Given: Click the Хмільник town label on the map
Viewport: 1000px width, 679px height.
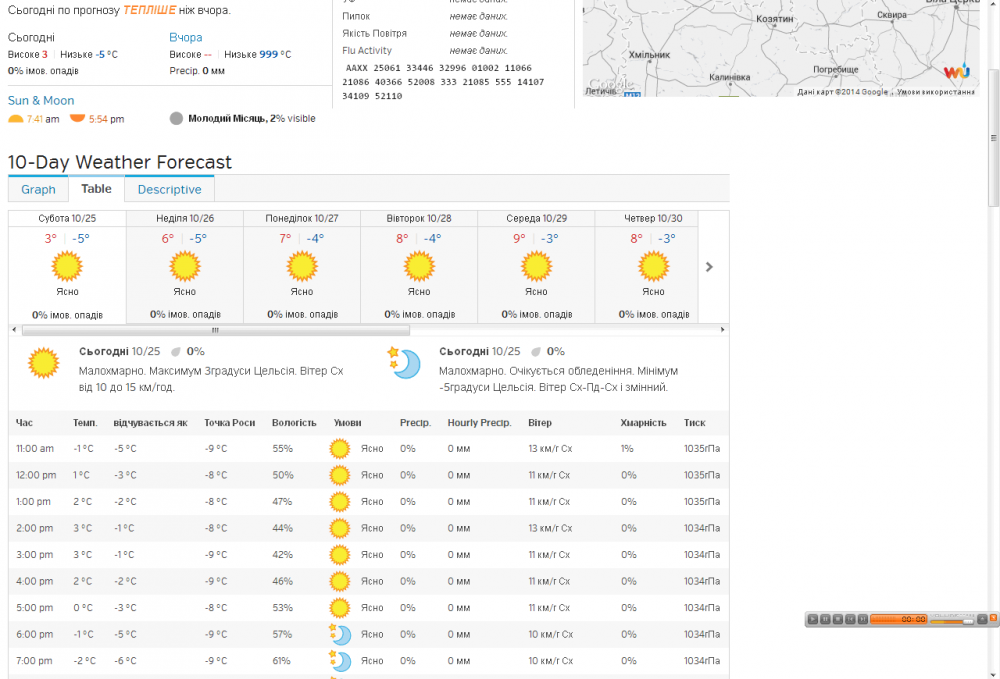Looking at the screenshot, I should 649,55.
